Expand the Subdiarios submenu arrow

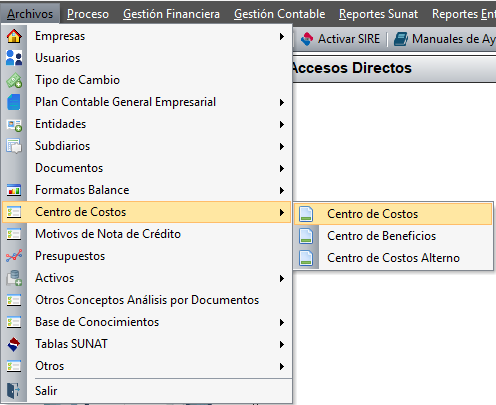coord(282,146)
